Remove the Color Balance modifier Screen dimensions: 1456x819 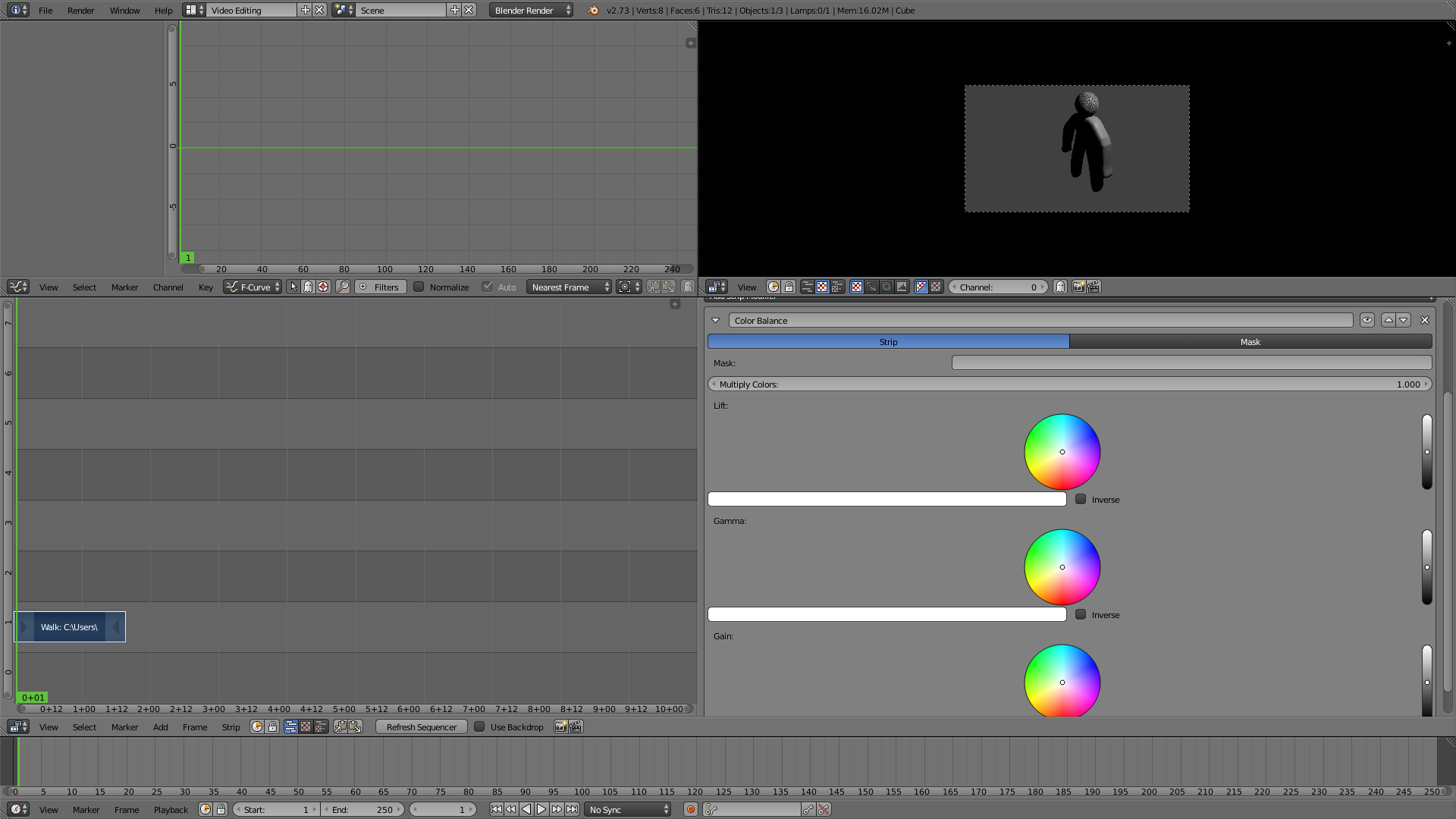[1424, 320]
